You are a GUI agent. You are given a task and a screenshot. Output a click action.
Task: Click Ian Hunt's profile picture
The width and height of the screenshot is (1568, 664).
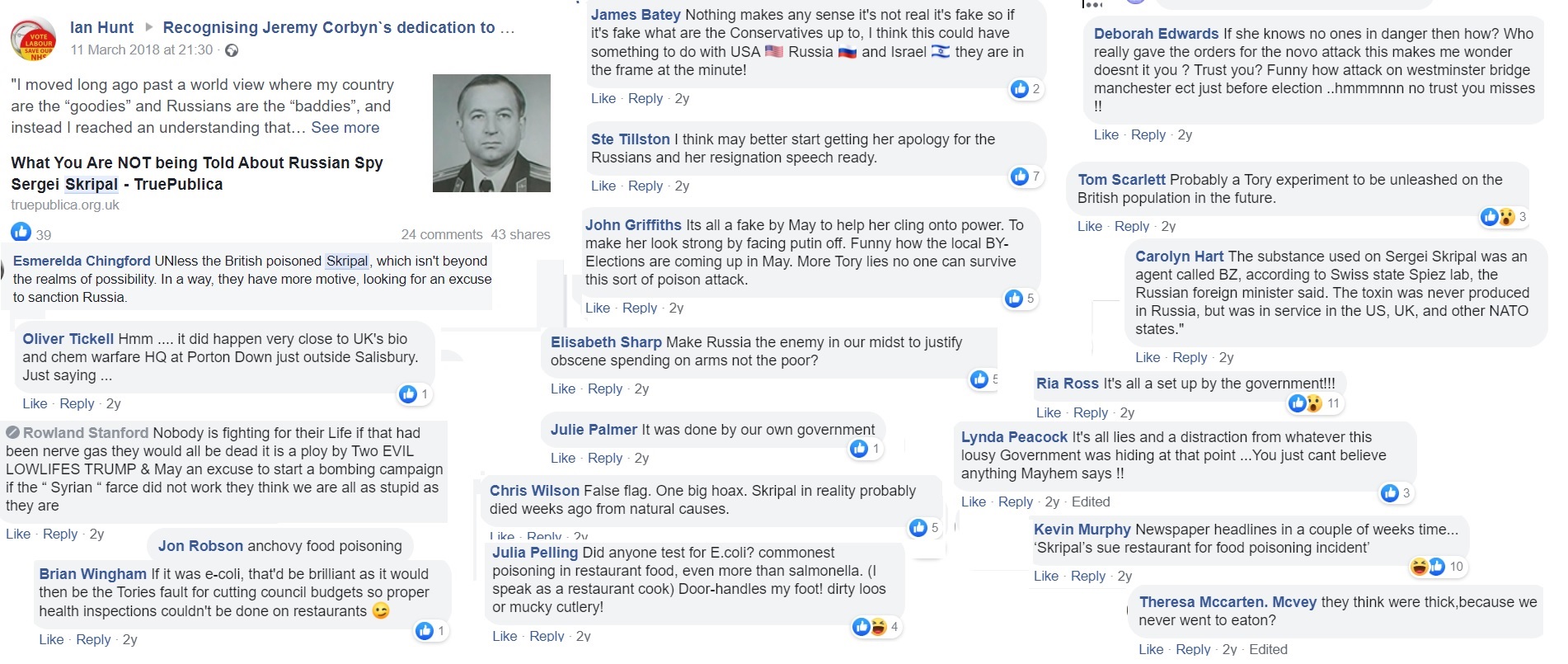[32, 40]
